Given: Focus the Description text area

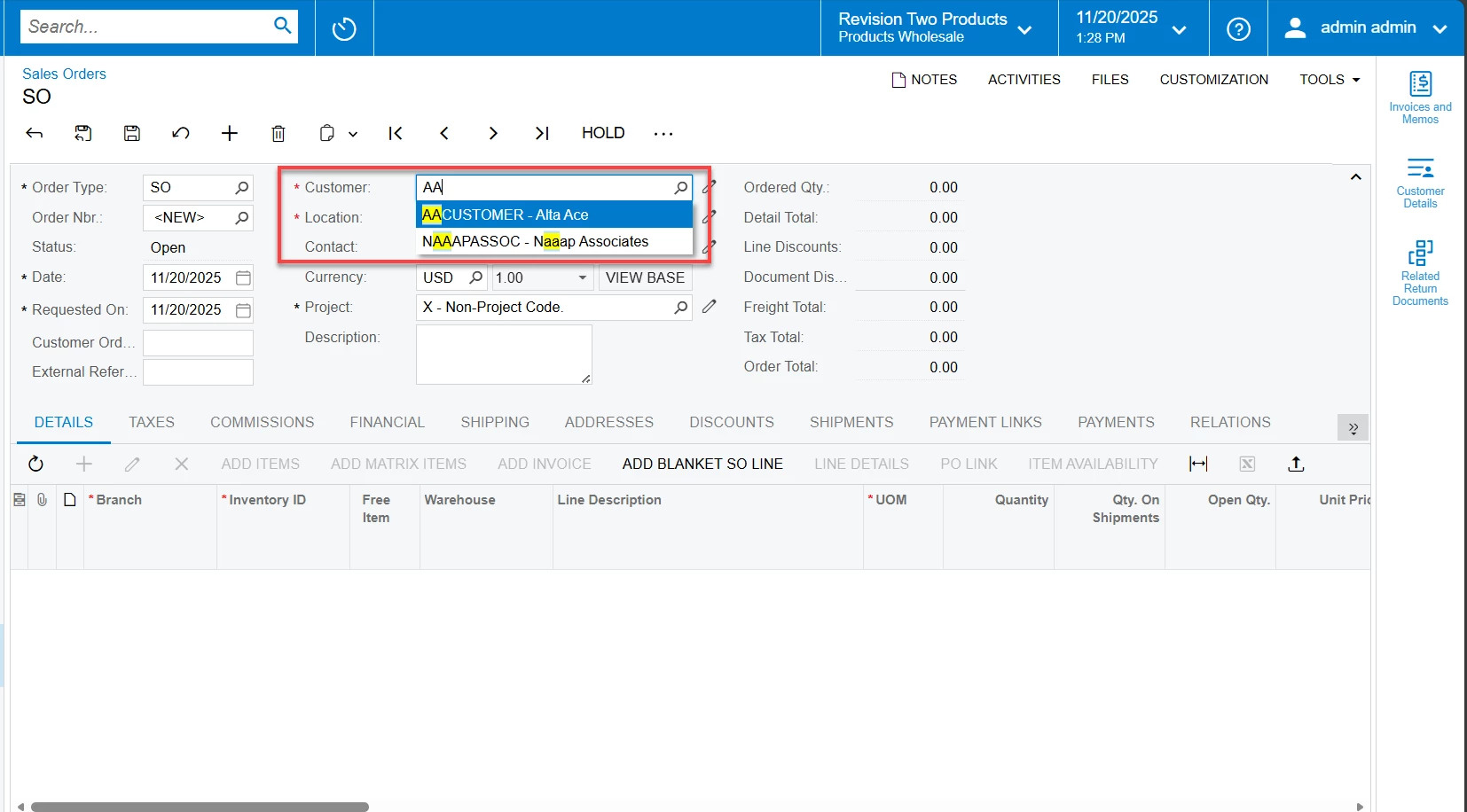Looking at the screenshot, I should (x=504, y=355).
